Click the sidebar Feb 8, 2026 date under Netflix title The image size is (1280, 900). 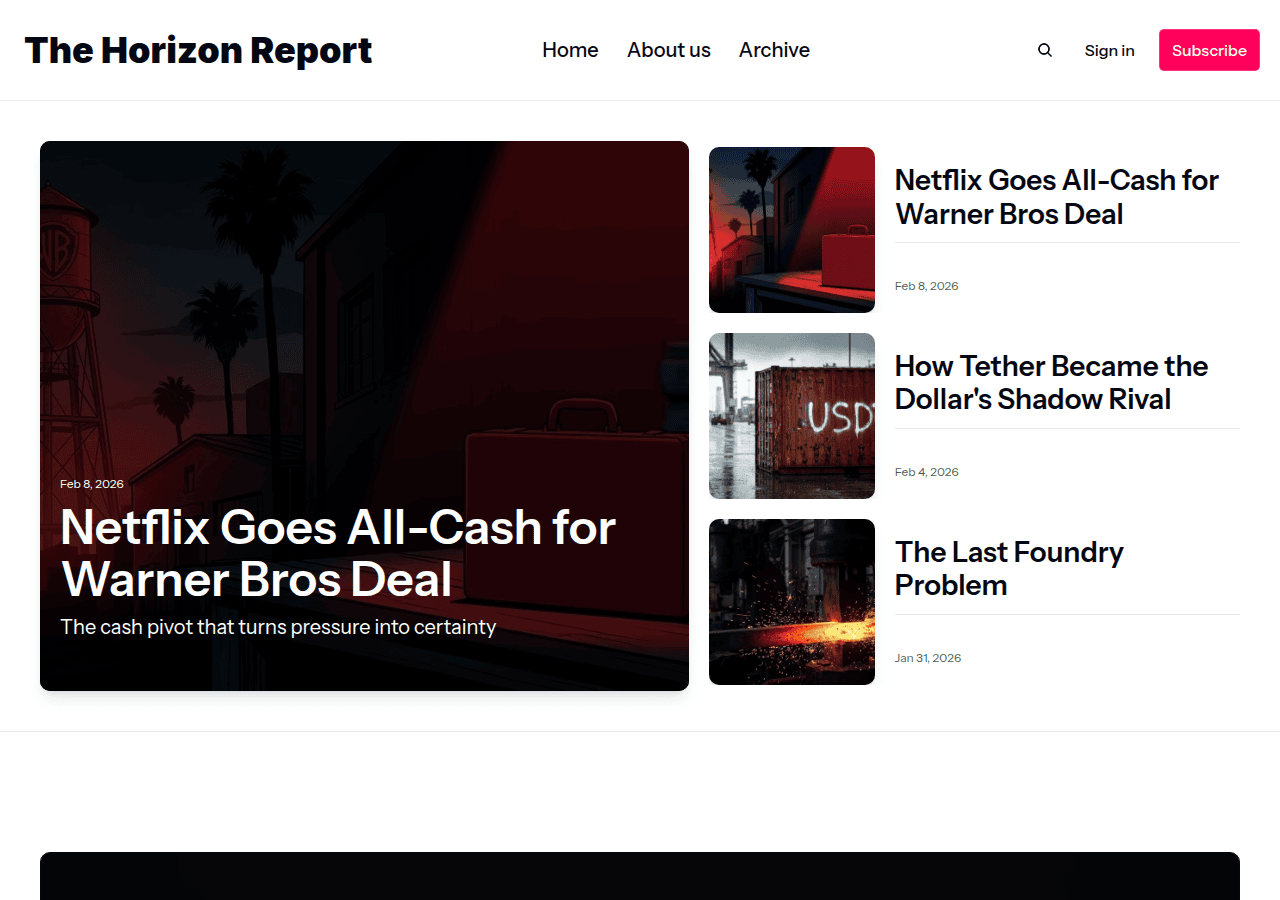[x=927, y=286]
